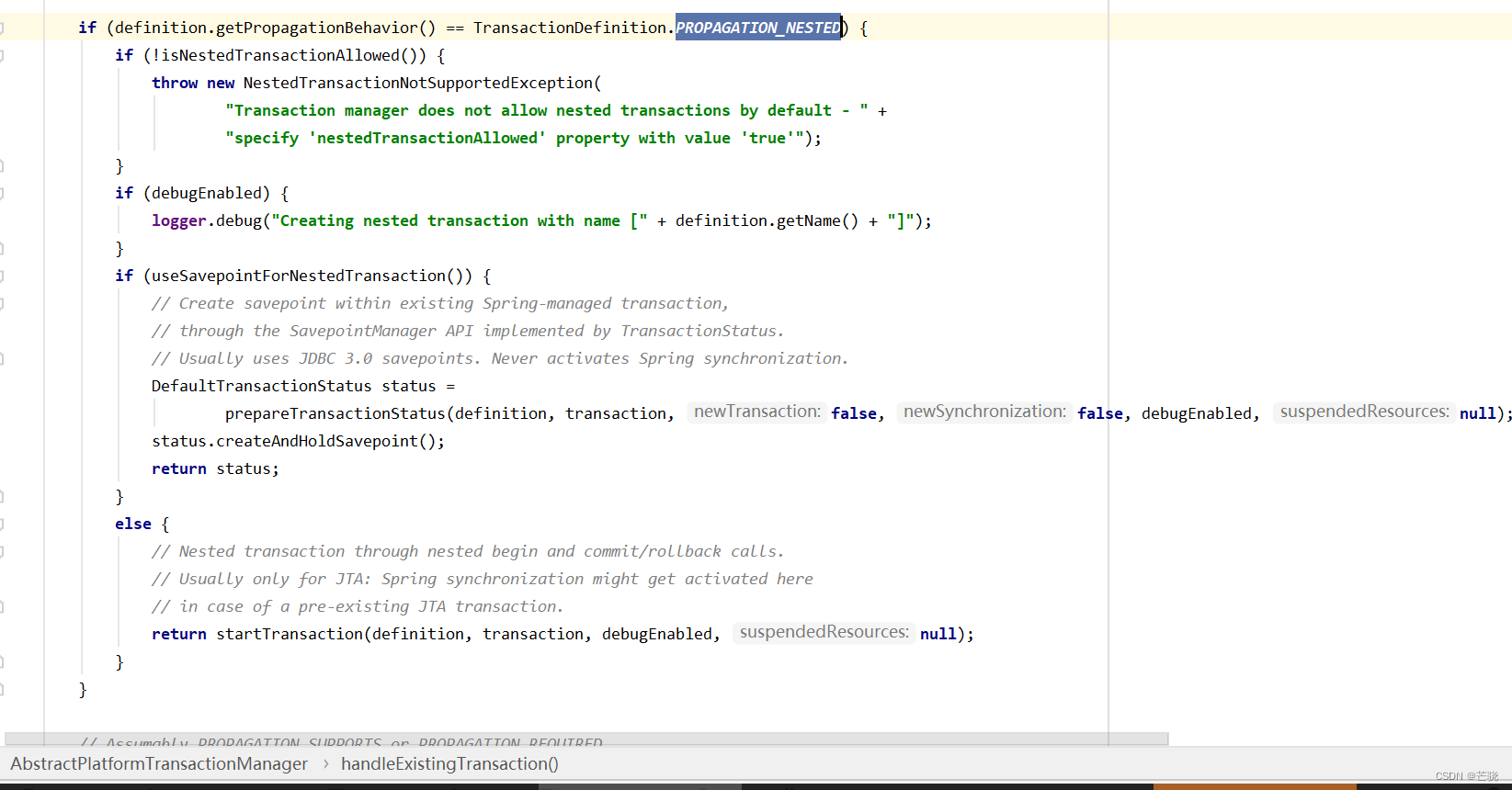Click the logger field reference
The height and width of the screenshot is (790, 1512).
179,220
